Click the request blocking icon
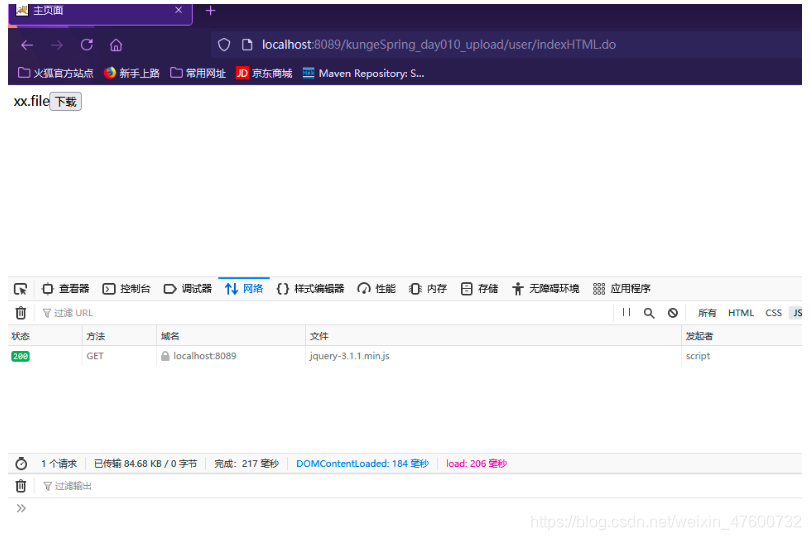 (x=672, y=313)
